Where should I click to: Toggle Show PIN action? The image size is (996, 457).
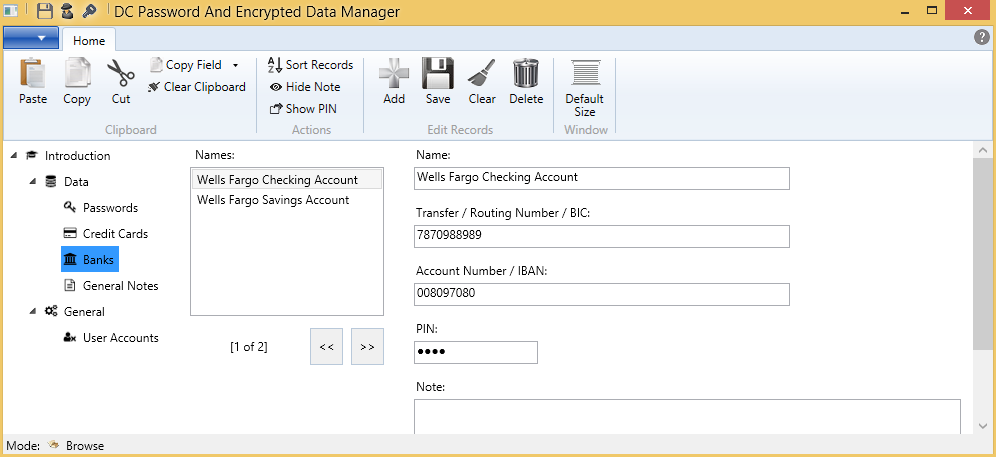pos(304,109)
